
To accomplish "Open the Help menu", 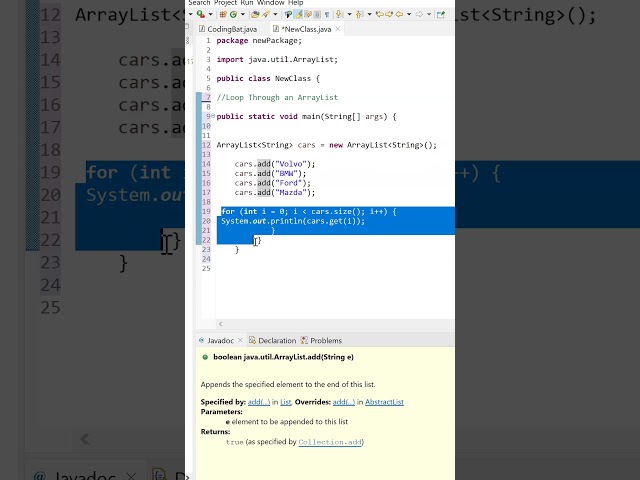I will click(296, 2).
